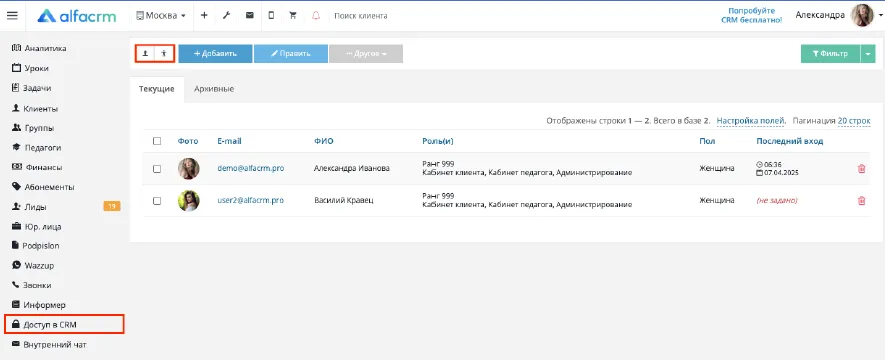Click the Александра Иванова name cell

click(x=352, y=168)
